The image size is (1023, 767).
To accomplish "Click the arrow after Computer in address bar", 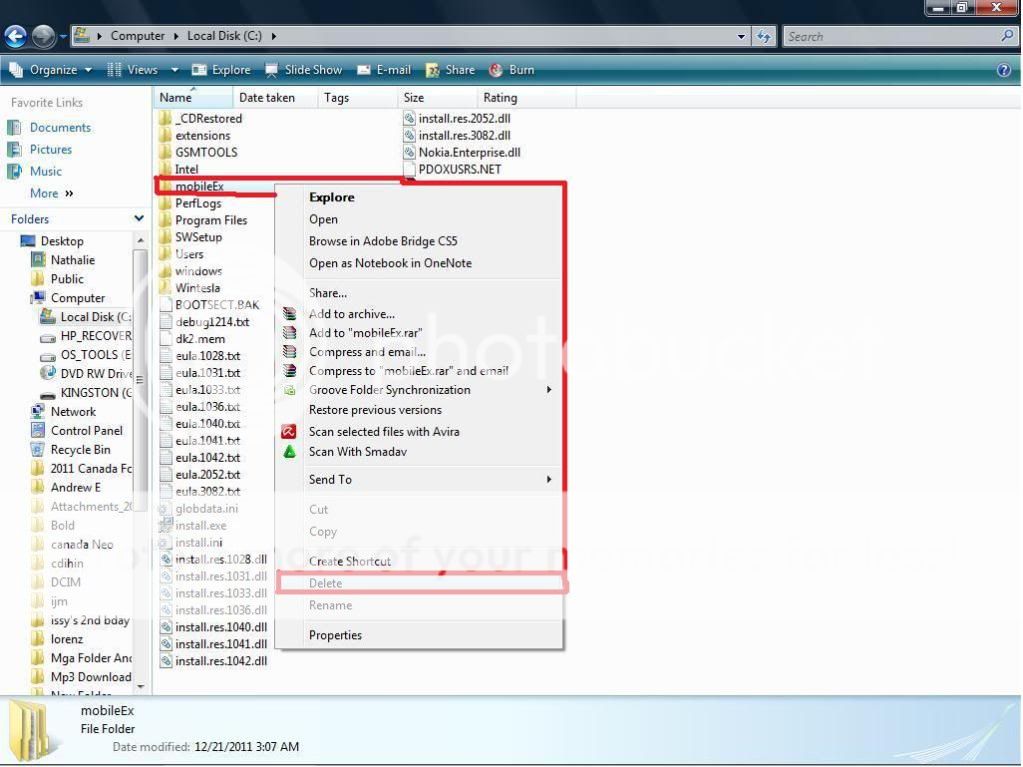I will [x=176, y=36].
